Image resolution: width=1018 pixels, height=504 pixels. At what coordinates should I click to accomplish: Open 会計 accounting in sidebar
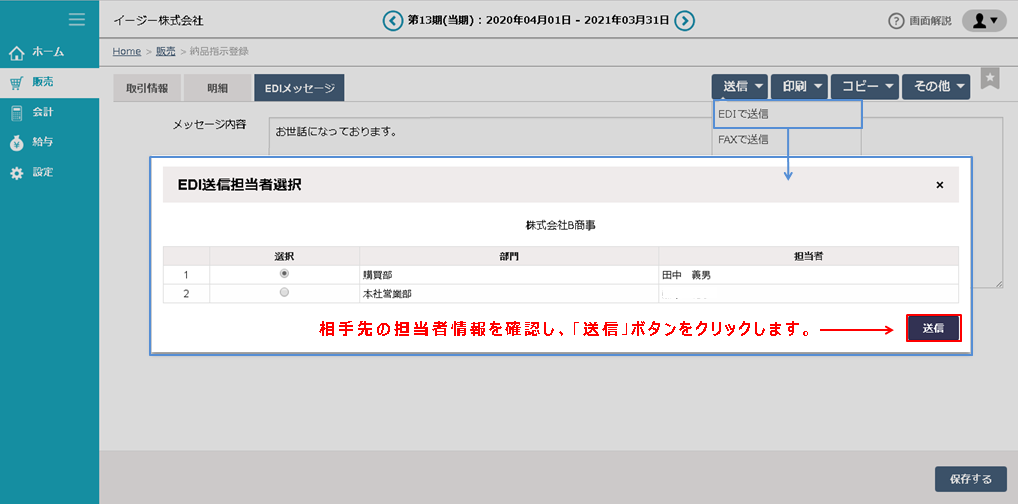point(42,112)
